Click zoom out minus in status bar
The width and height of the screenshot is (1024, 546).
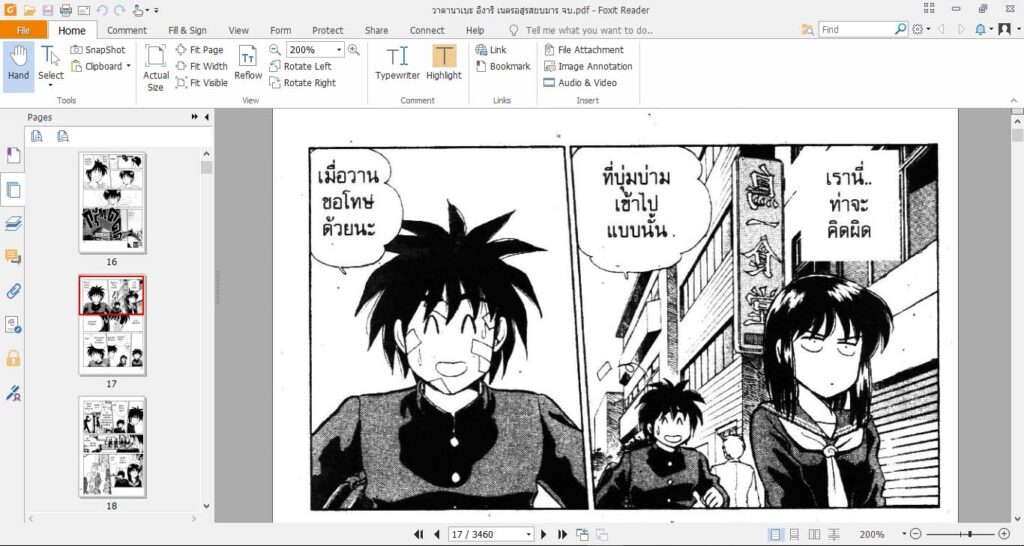(x=916, y=534)
